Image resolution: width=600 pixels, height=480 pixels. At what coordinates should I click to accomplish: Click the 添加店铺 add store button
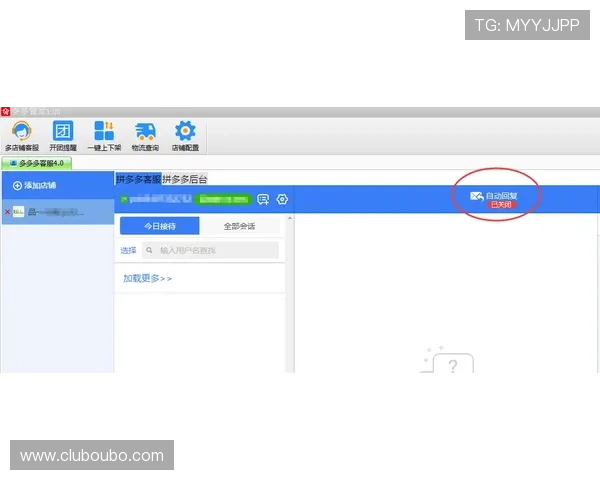coord(34,186)
